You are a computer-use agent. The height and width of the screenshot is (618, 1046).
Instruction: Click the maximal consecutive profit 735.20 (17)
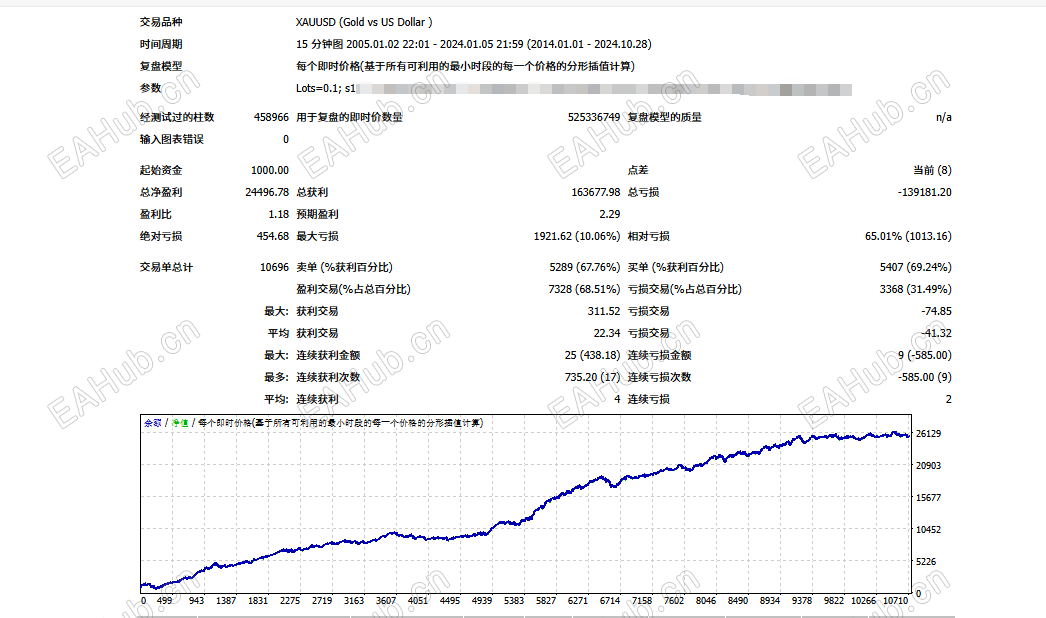point(592,377)
